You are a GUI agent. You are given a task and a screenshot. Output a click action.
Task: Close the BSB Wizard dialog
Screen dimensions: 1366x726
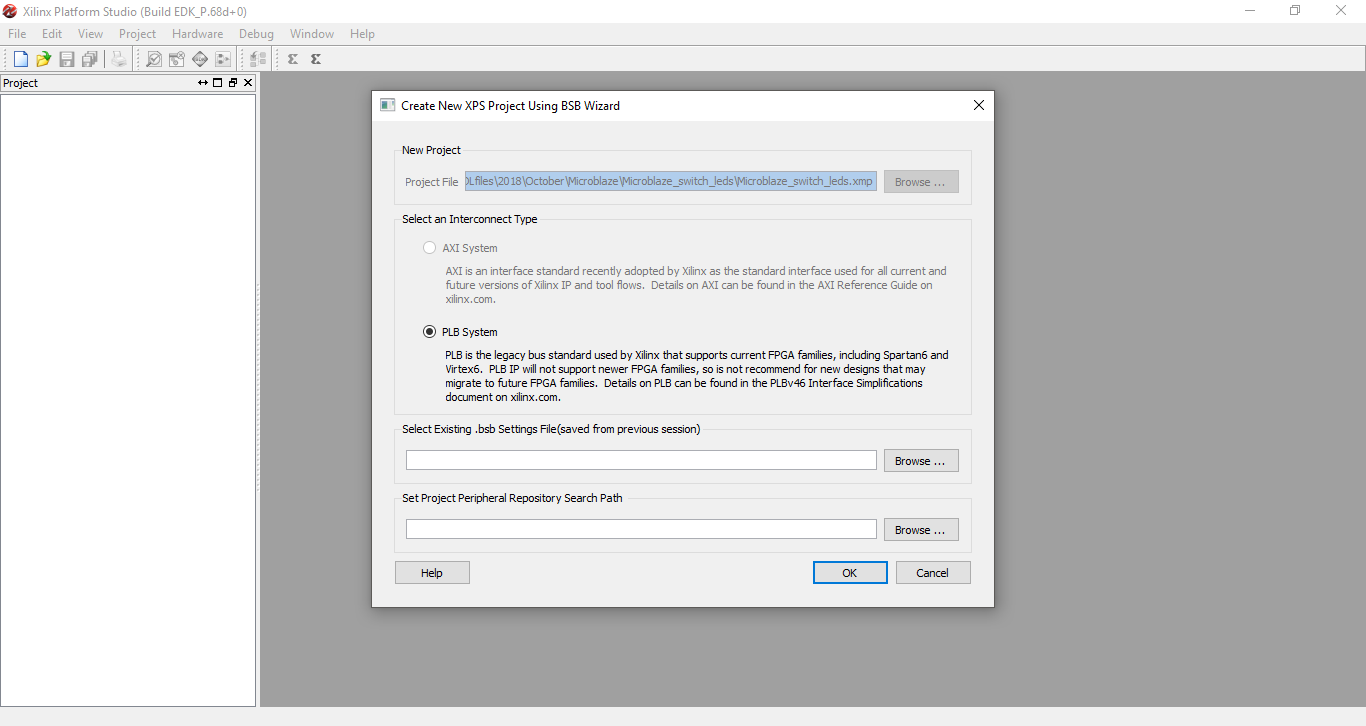[x=979, y=105]
